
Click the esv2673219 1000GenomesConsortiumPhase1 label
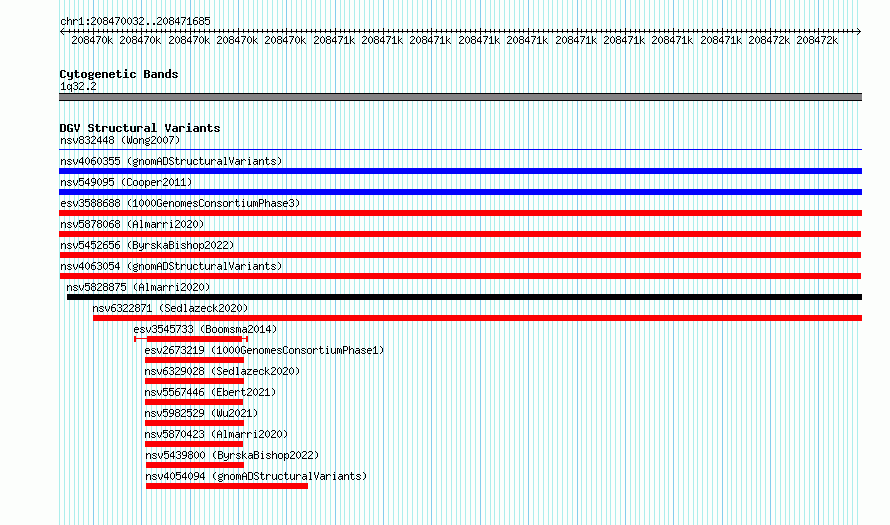264,350
